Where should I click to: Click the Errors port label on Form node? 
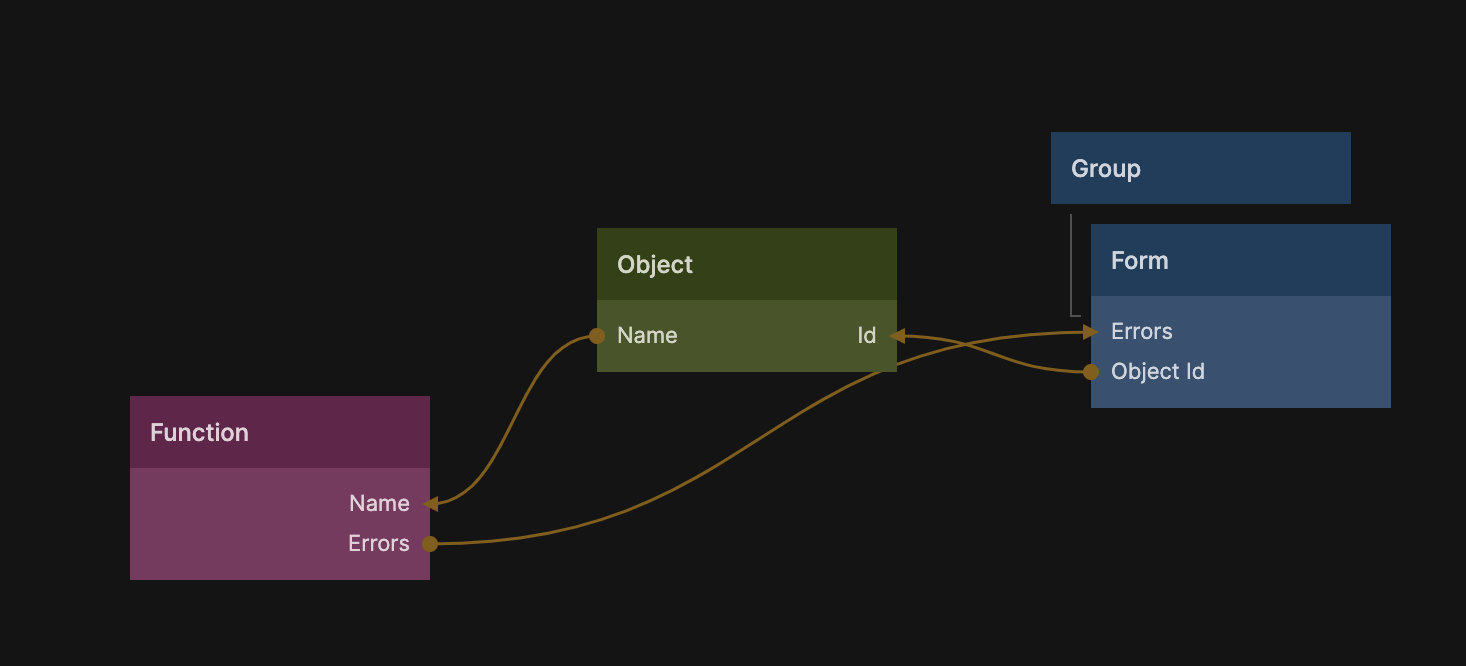coord(1141,332)
